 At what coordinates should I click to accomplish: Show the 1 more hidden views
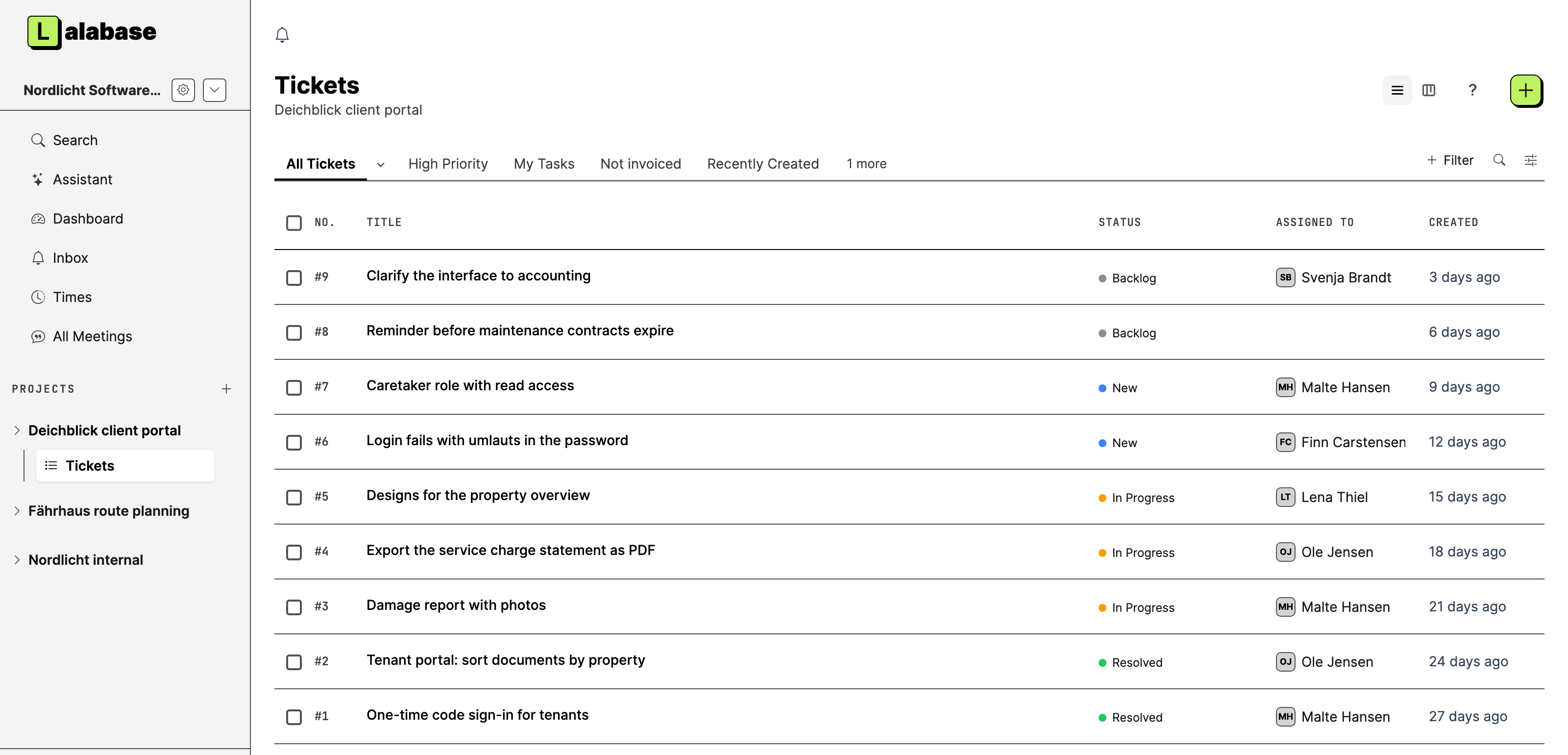[866, 164]
